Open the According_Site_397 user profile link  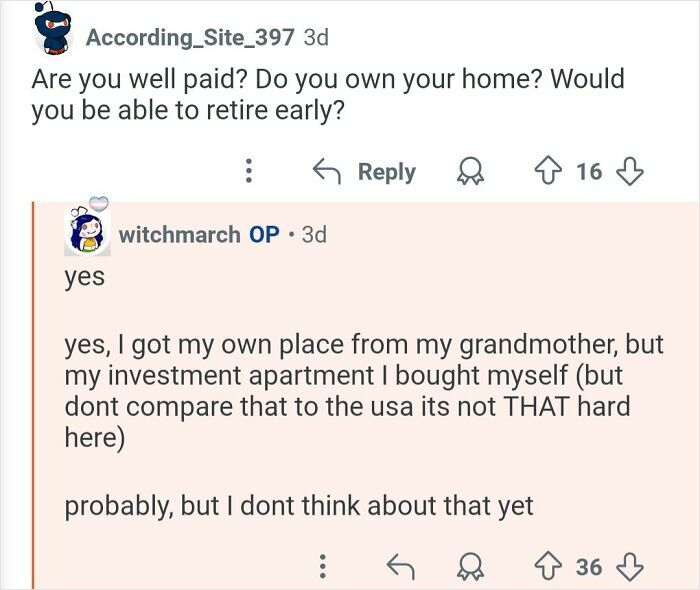coord(190,37)
